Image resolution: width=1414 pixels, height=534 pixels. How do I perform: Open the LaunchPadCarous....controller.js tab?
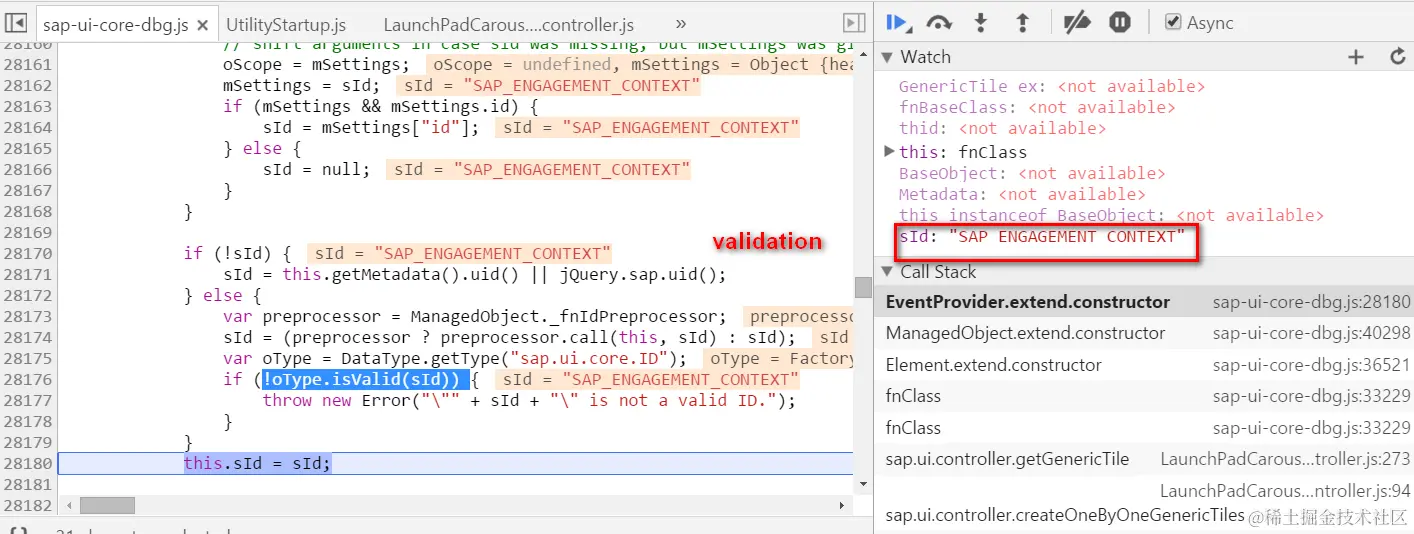click(x=509, y=24)
